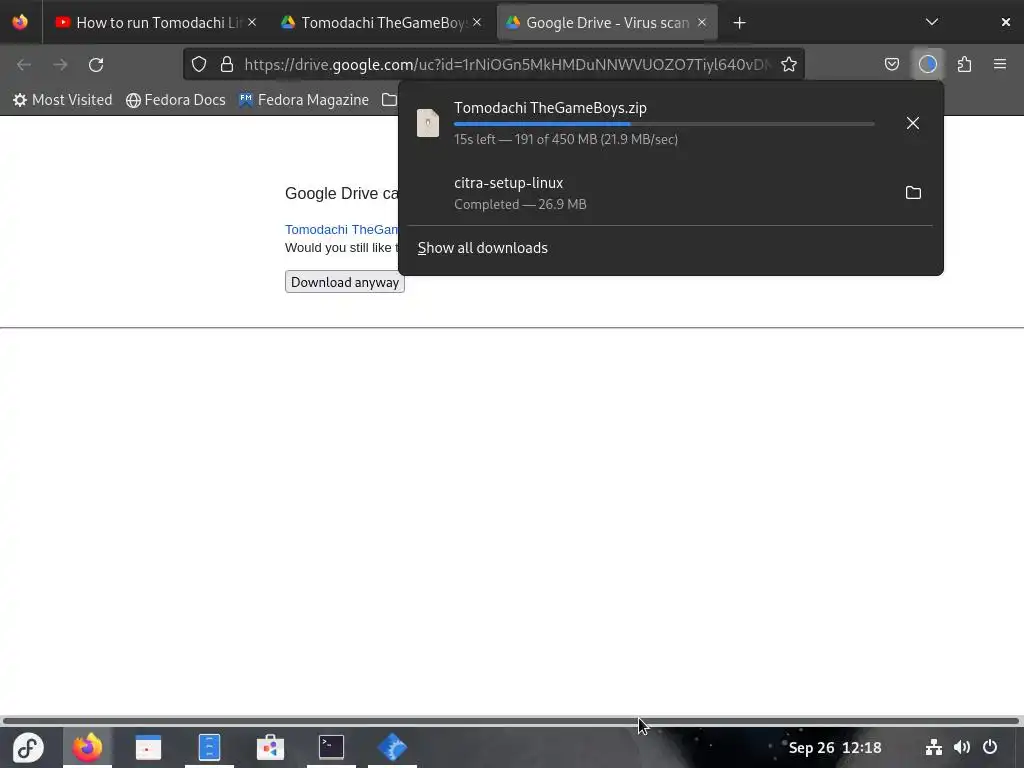Go forward one page
This screenshot has height=768, width=1024.
click(x=60, y=64)
